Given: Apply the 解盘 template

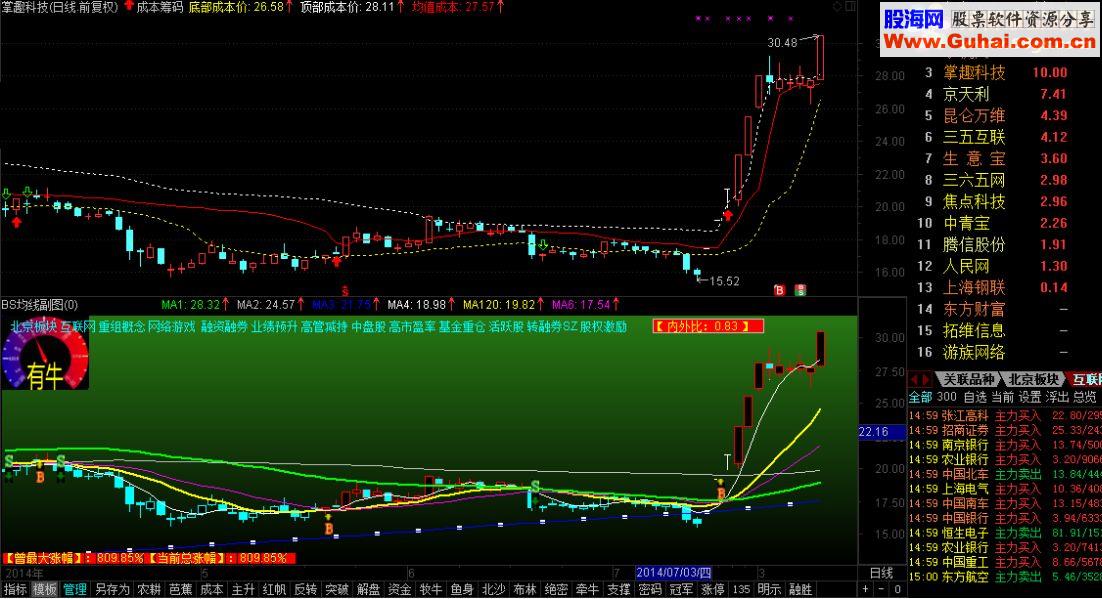Looking at the screenshot, I should click(x=368, y=589).
